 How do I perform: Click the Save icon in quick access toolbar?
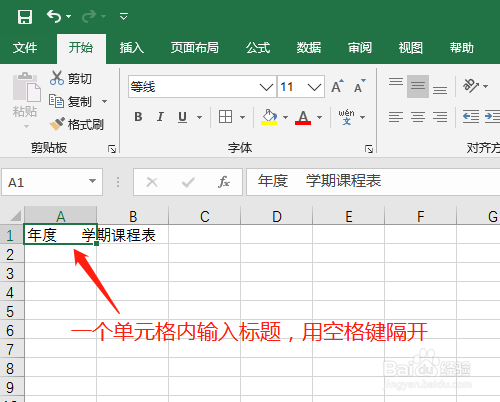pyautogui.click(x=25, y=16)
